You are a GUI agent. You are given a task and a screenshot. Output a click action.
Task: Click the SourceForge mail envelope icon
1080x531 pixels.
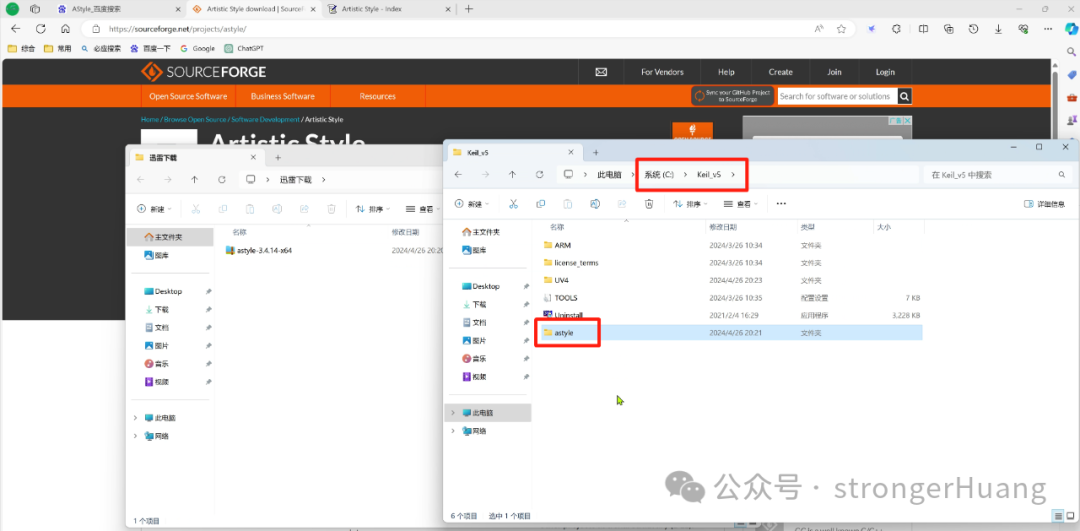[x=601, y=72]
